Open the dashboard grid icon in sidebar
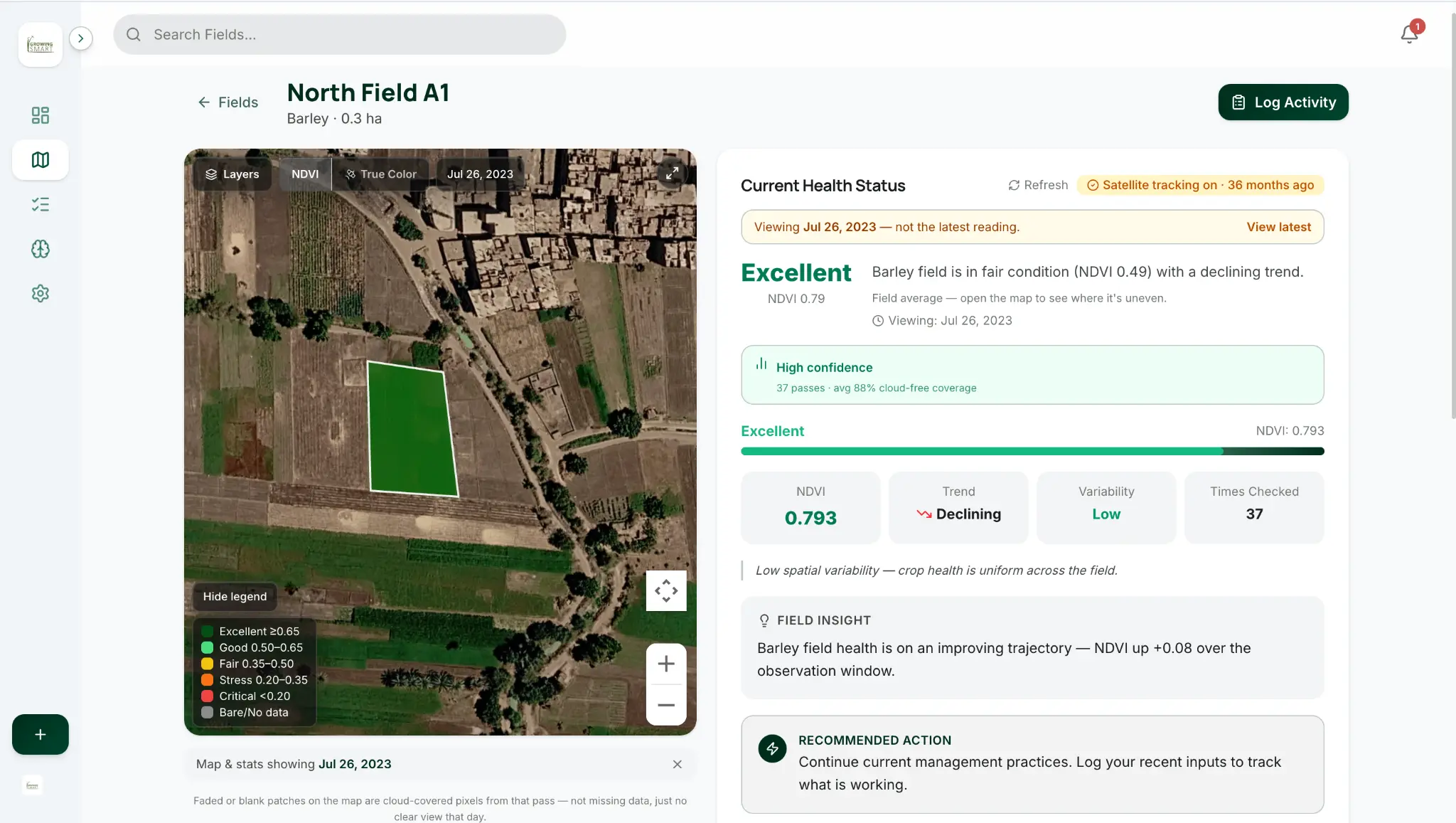Image resolution: width=1456 pixels, height=823 pixels. [41, 115]
